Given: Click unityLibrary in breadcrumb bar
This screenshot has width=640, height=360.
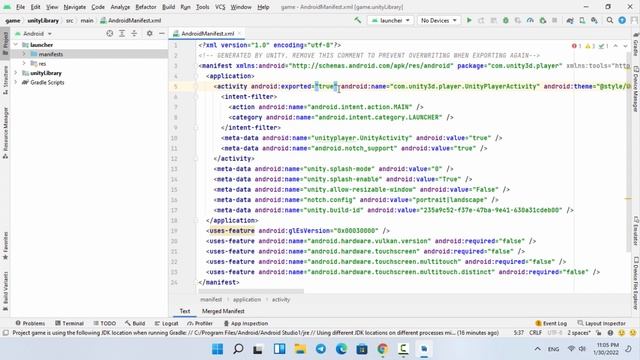Looking at the screenshot, I should coord(43,20).
